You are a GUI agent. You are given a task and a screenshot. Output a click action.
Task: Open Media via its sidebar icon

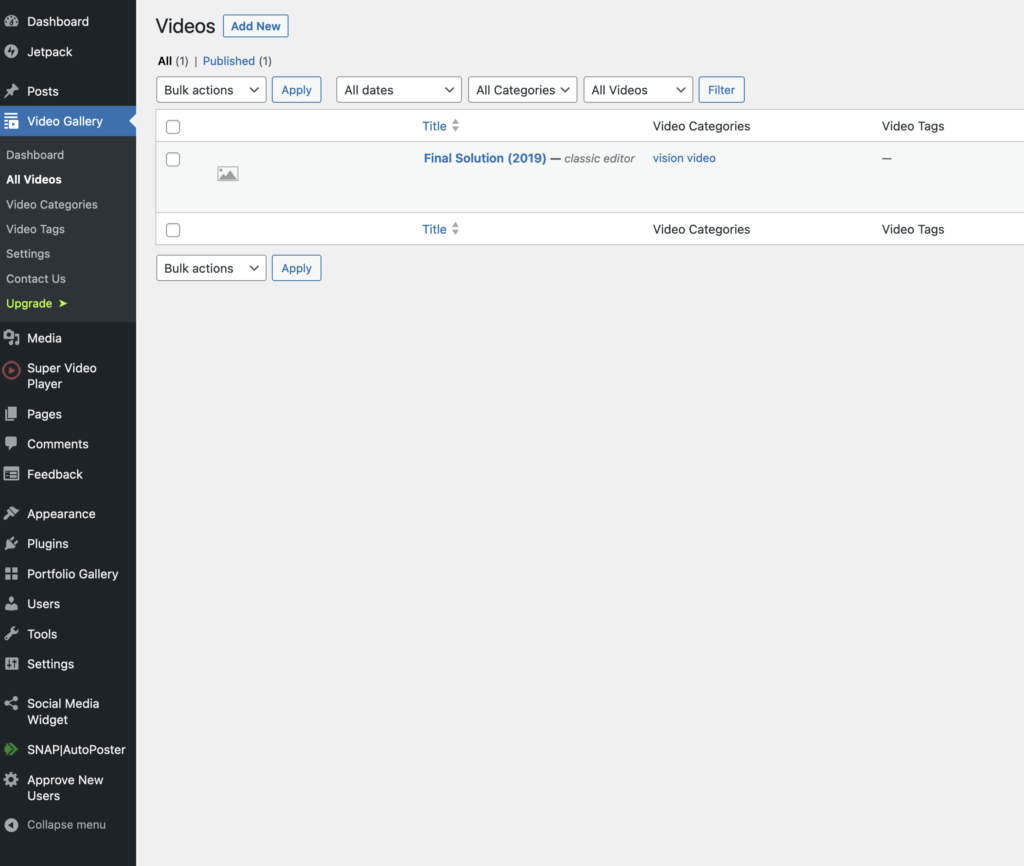point(11,338)
